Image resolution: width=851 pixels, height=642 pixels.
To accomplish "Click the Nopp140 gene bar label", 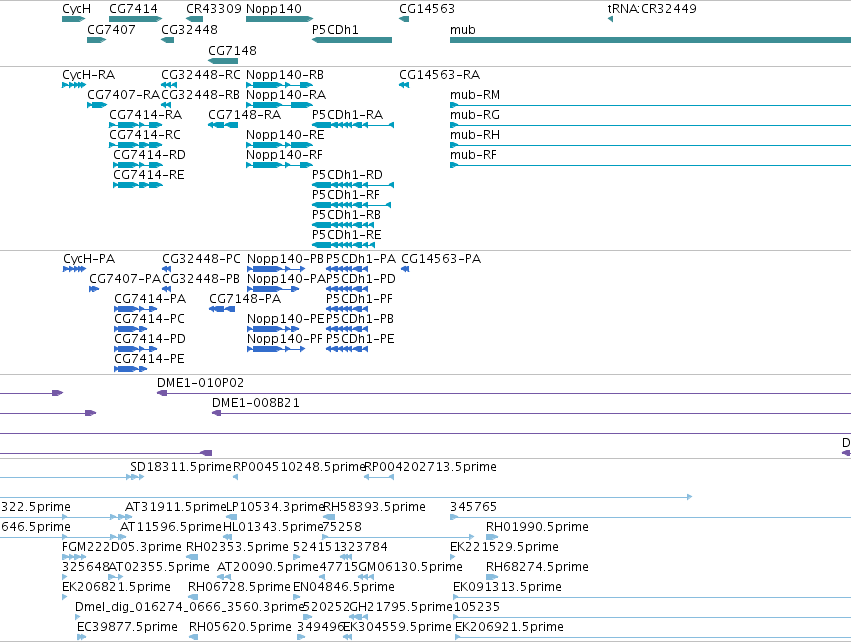I will click(x=274, y=9).
